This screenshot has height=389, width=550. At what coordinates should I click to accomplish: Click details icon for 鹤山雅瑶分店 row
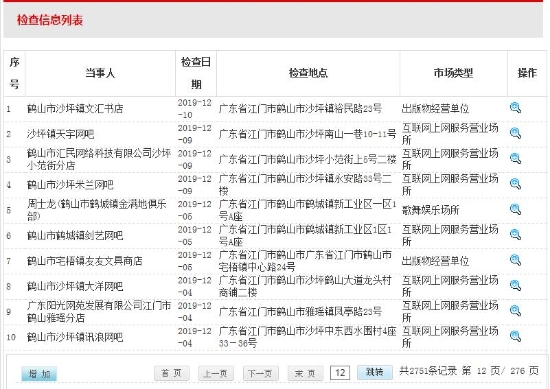[515, 311]
